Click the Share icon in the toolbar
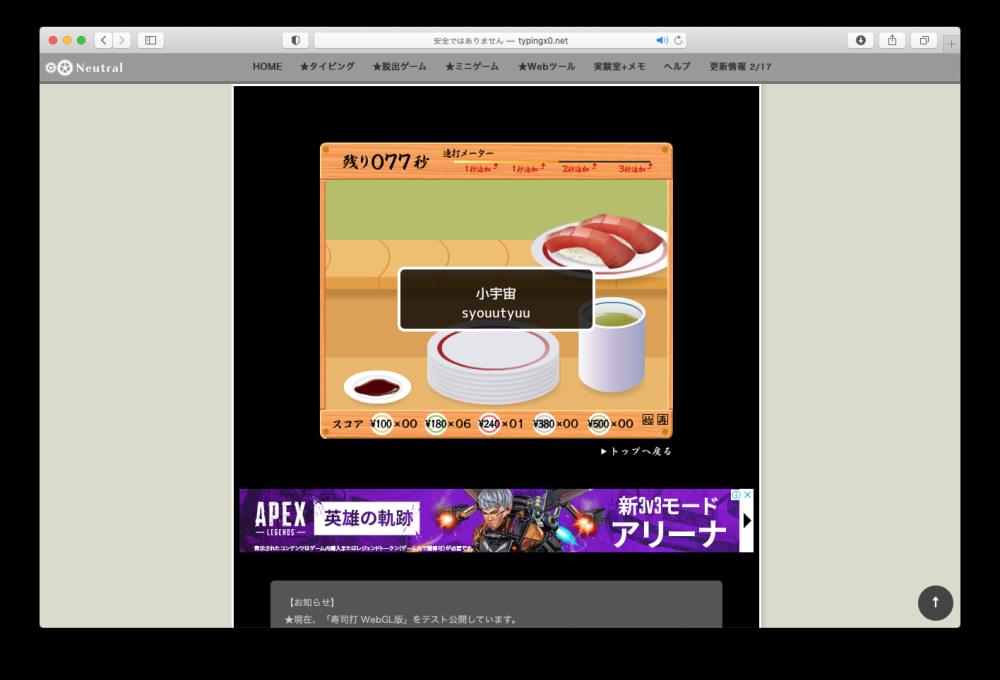The image size is (1000, 680). 892,40
